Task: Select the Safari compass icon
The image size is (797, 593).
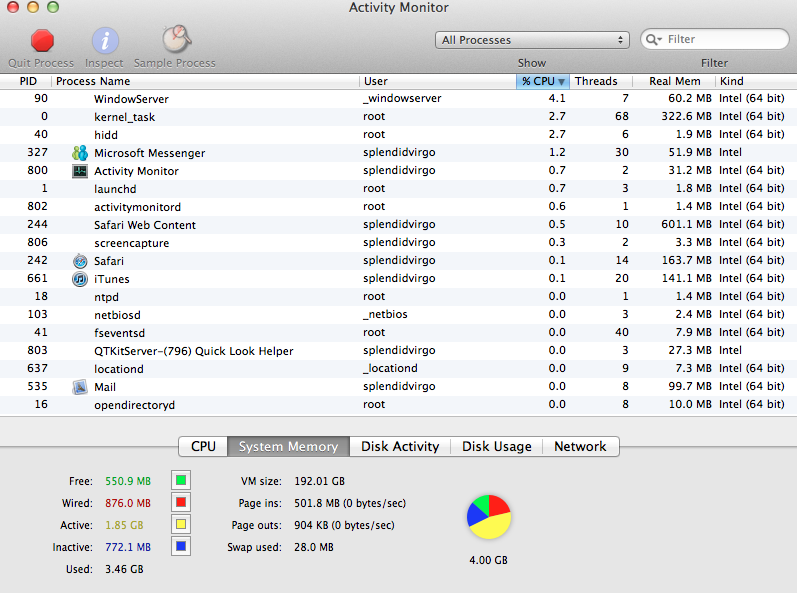Action: click(x=80, y=261)
